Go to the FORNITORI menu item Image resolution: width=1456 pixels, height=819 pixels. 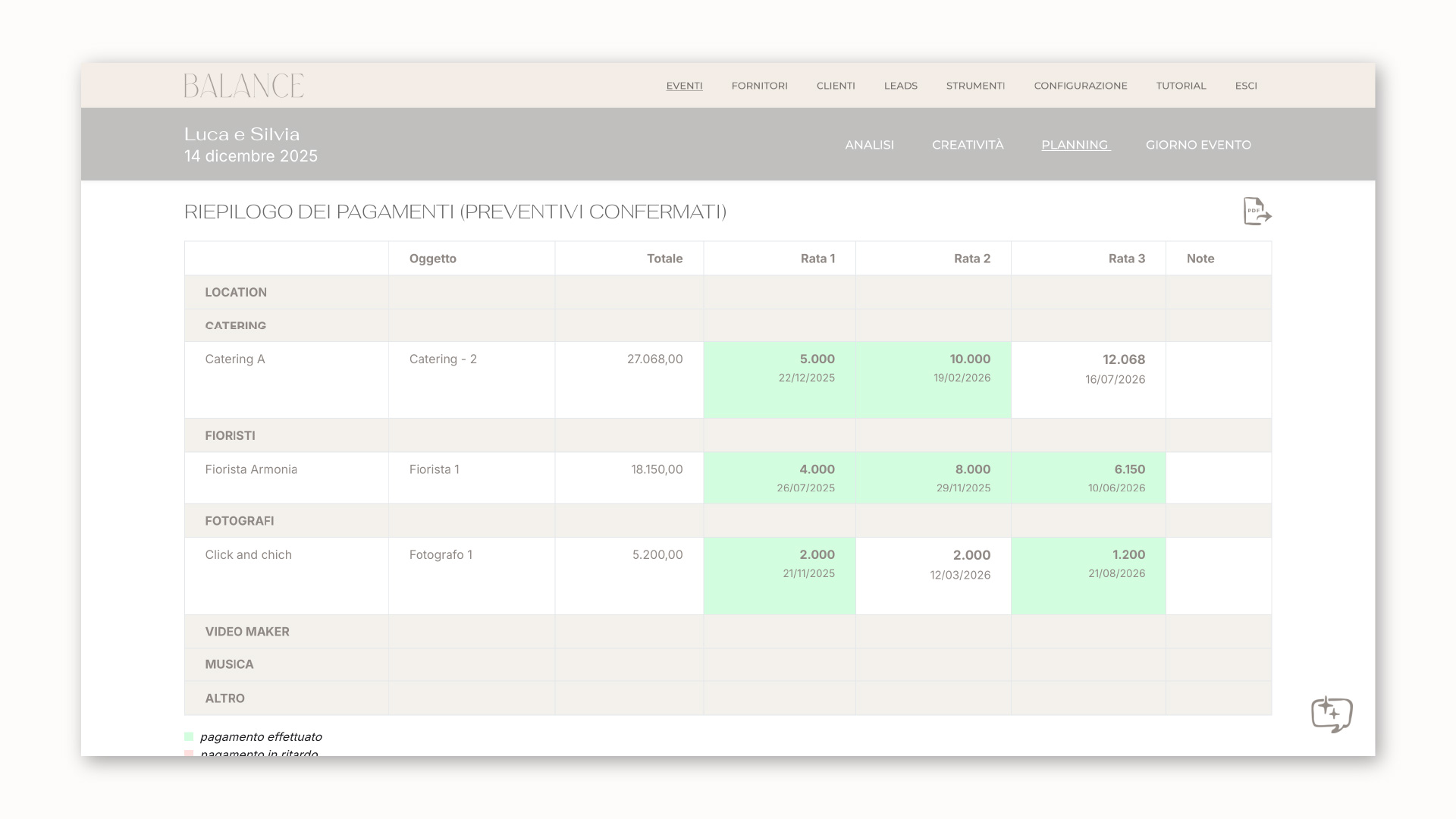759,86
